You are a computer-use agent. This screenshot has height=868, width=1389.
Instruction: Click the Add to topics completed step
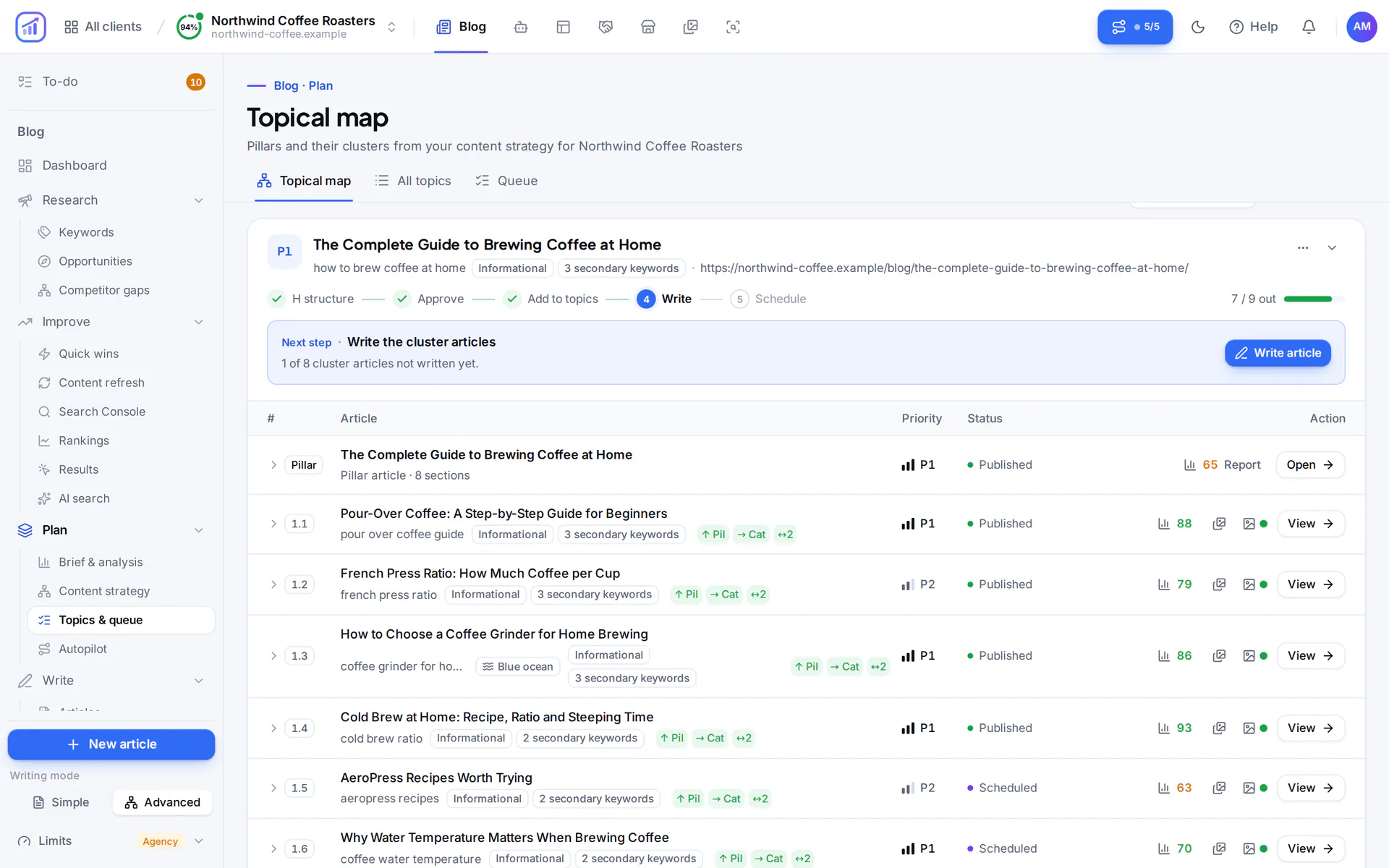point(551,299)
